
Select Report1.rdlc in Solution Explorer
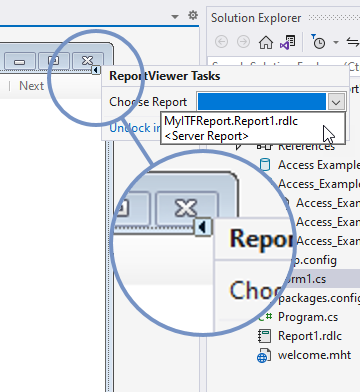pyautogui.click(x=310, y=336)
